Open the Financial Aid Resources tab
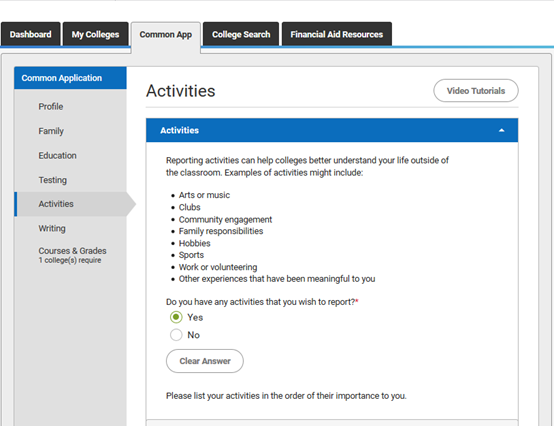 337,34
